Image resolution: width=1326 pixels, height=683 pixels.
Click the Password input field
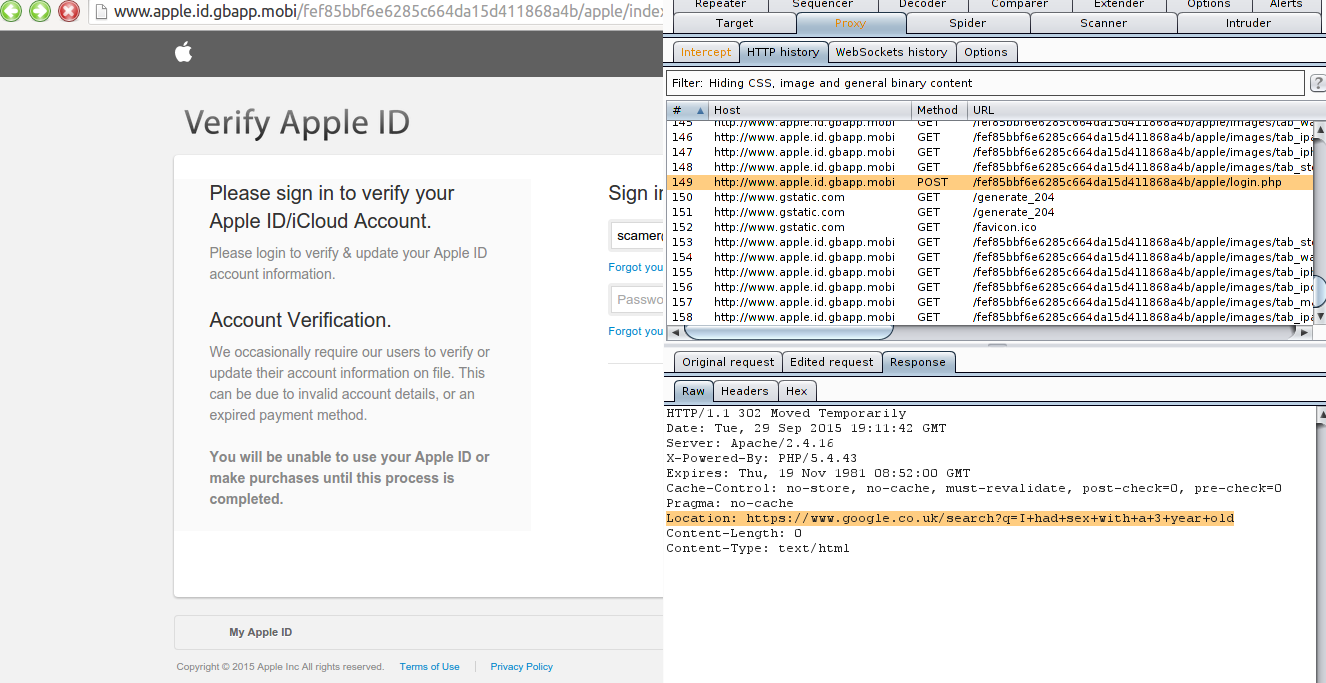(637, 299)
